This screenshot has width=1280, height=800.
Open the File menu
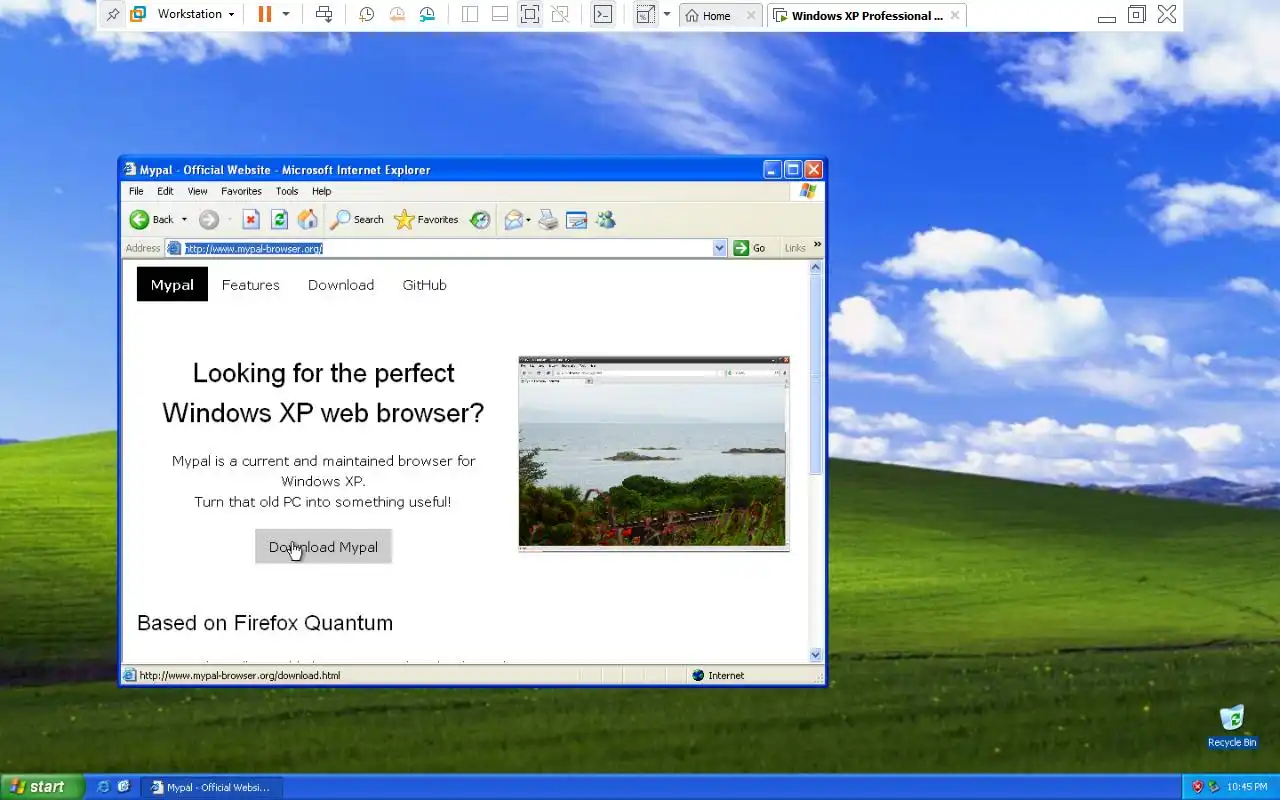tap(136, 191)
